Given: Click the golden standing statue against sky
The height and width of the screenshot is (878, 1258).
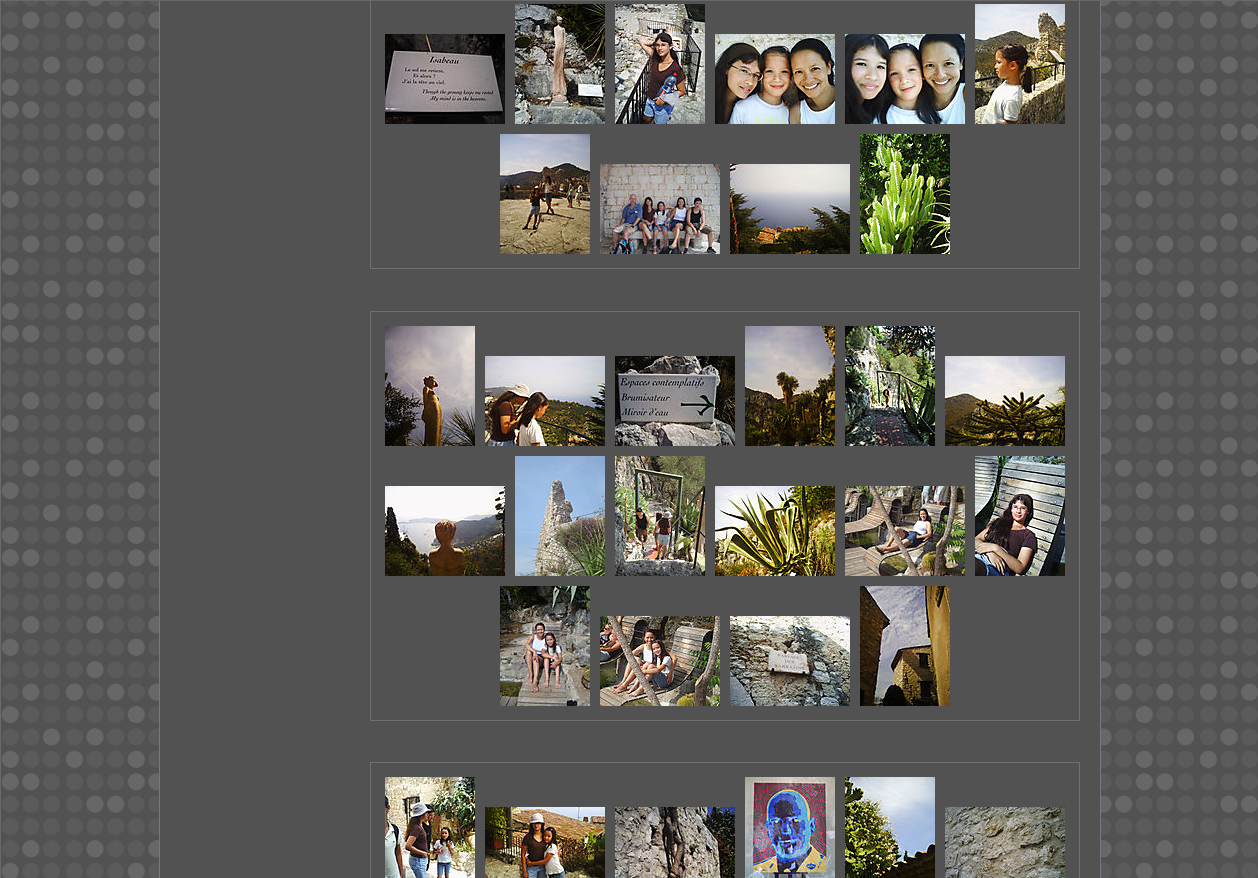Looking at the screenshot, I should click(x=429, y=386).
